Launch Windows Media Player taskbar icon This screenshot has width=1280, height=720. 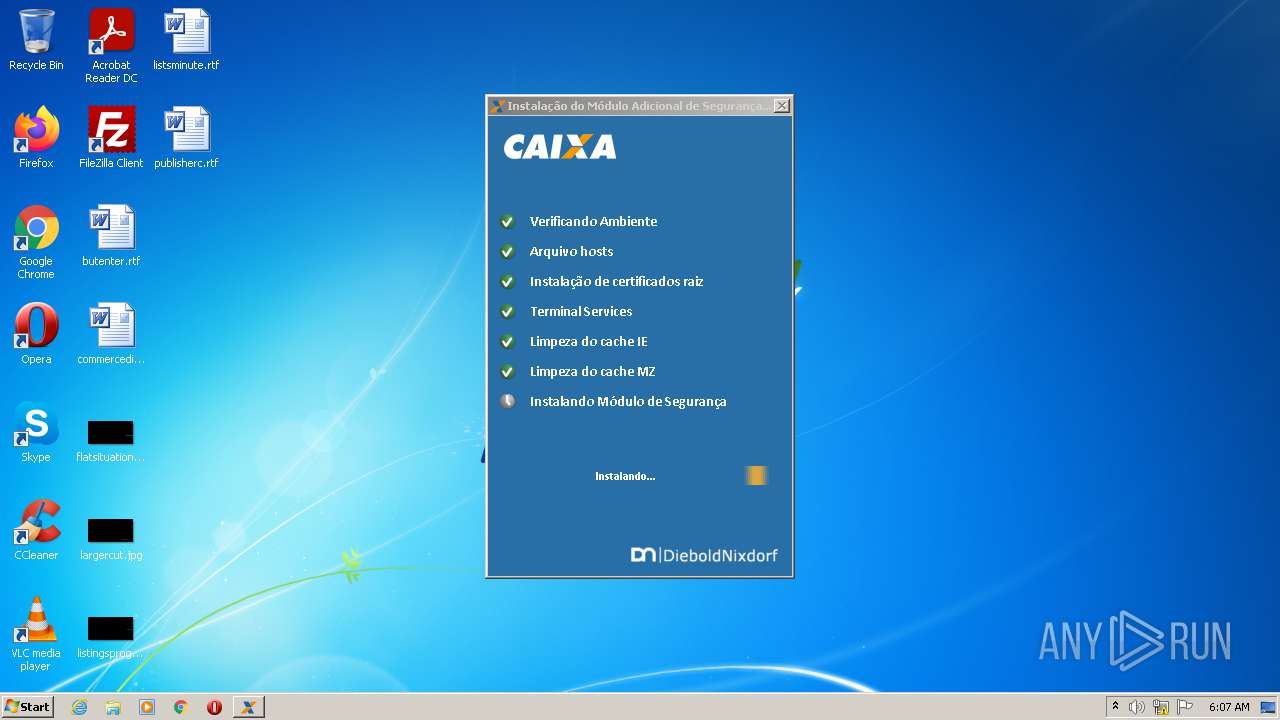click(147, 707)
